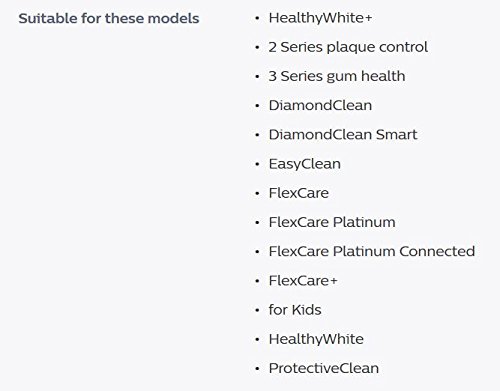Click the DiamondClean model text
The width and height of the screenshot is (500, 391).
320,105
